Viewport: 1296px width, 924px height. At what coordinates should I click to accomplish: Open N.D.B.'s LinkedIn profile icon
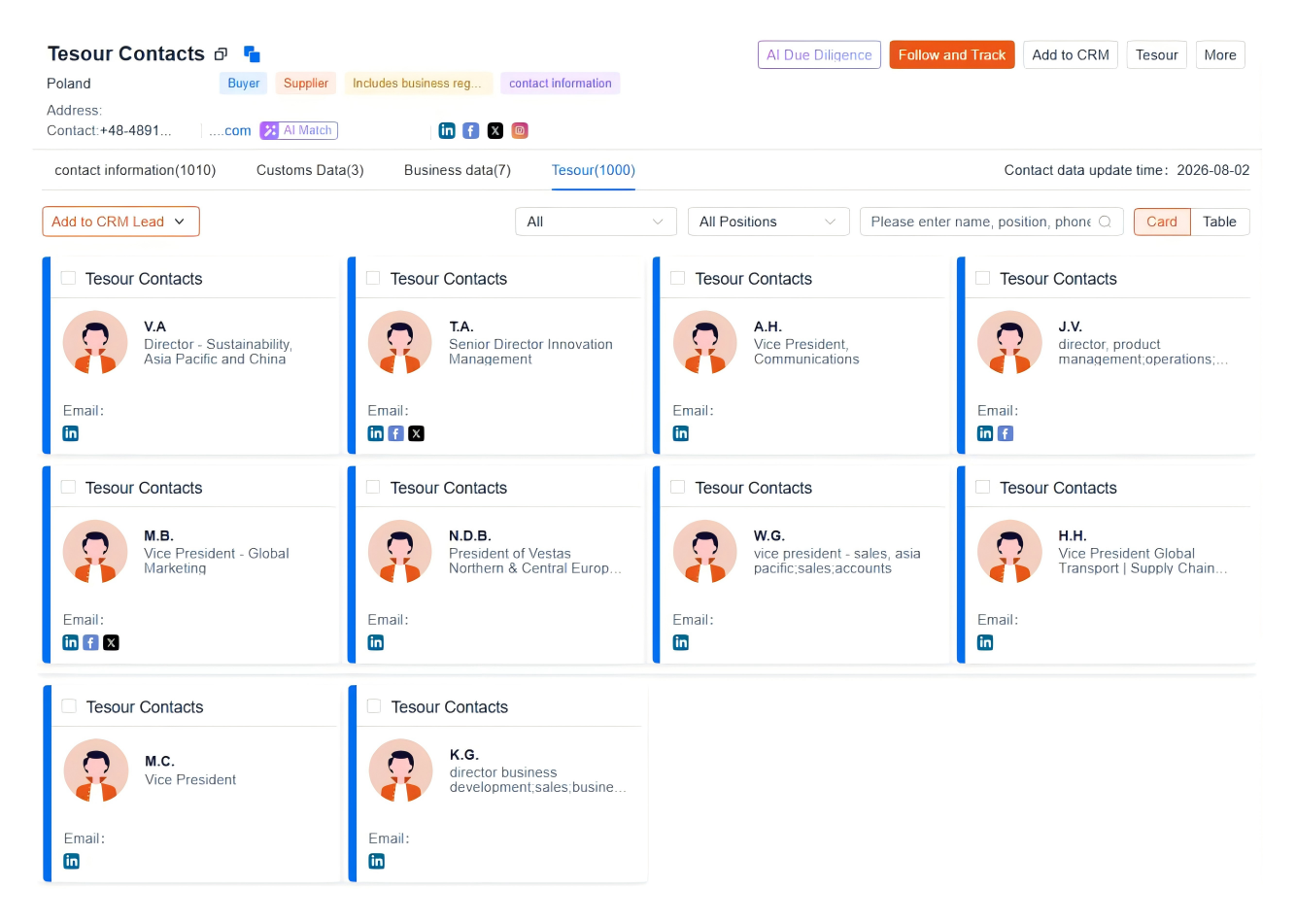376,642
